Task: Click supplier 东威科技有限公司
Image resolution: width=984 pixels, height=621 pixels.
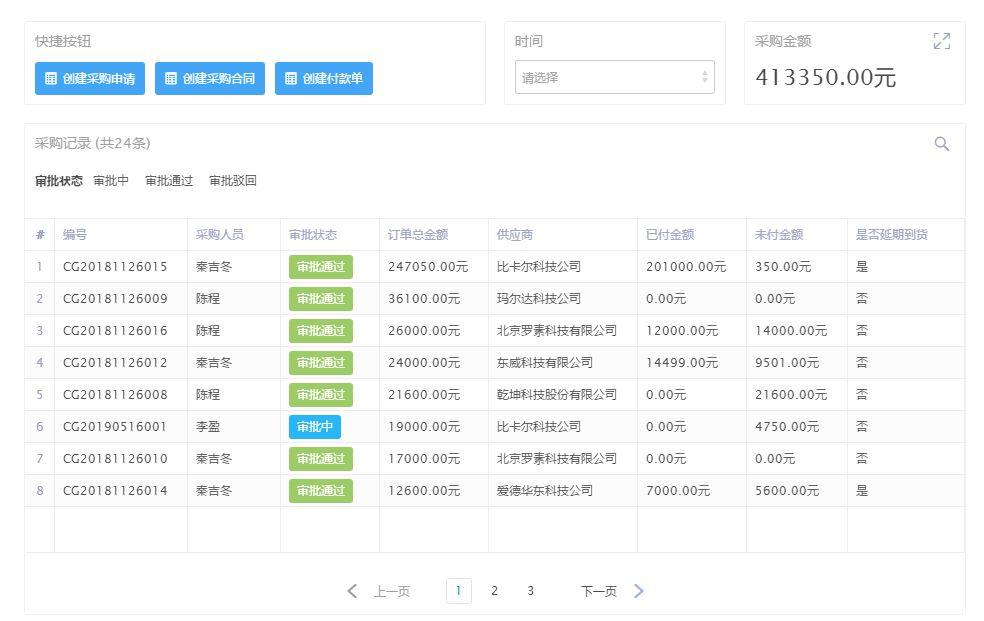Action: click(x=545, y=363)
